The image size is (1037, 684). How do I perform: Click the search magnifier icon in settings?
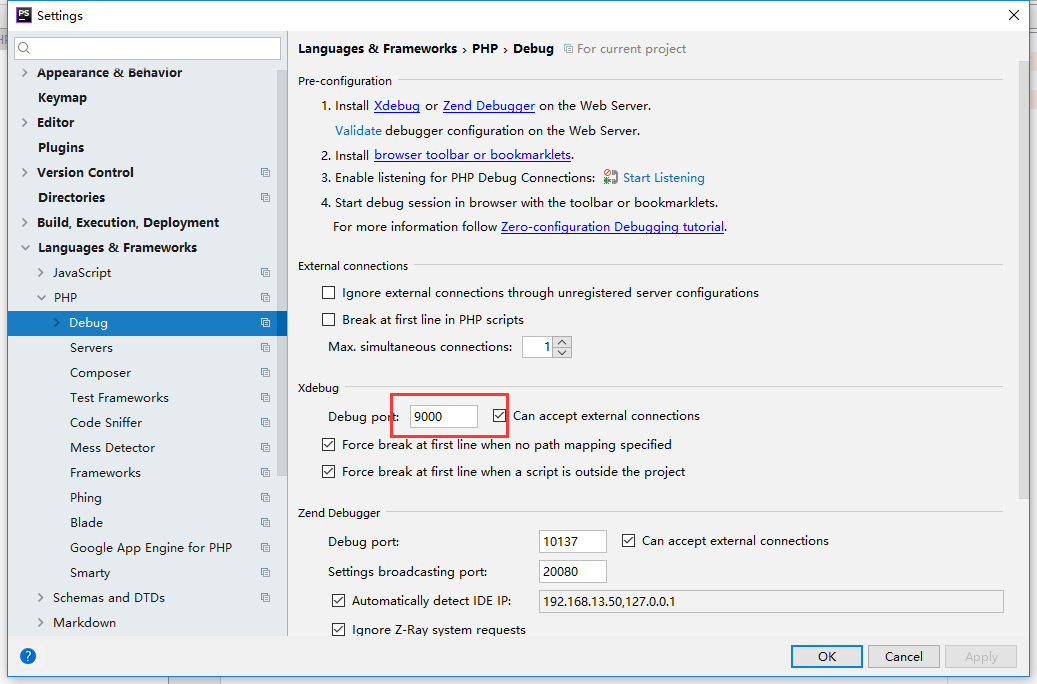pyautogui.click(x=25, y=48)
